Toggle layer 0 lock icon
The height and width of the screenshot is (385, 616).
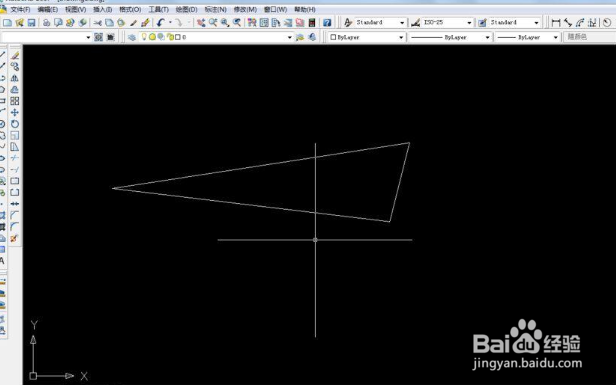(x=170, y=37)
